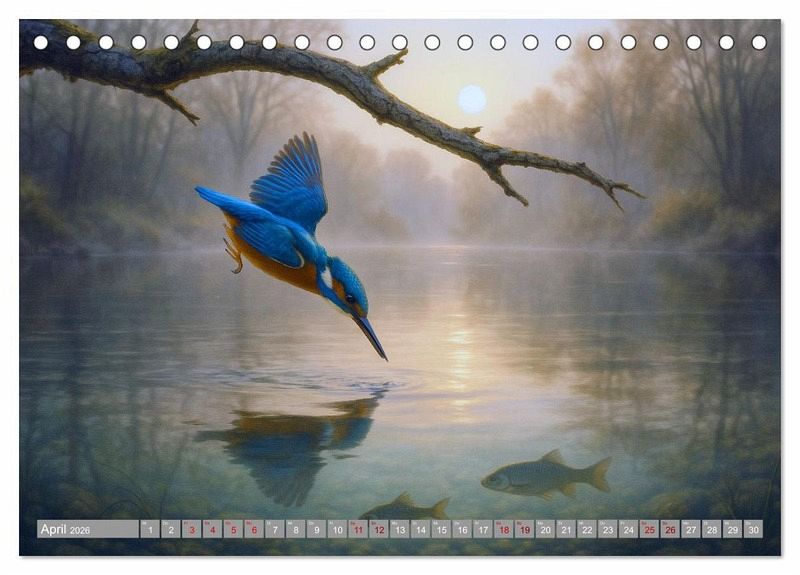The image size is (800, 575).
Task: Click day 30 in the calendar strip
Action: [754, 529]
